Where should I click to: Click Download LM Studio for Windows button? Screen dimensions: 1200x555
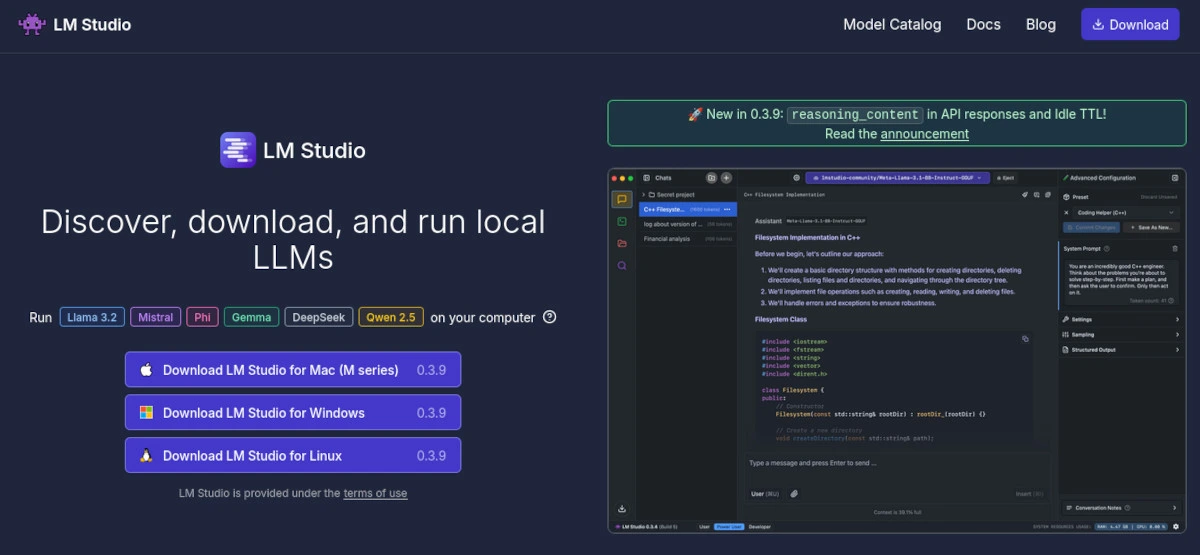click(293, 412)
